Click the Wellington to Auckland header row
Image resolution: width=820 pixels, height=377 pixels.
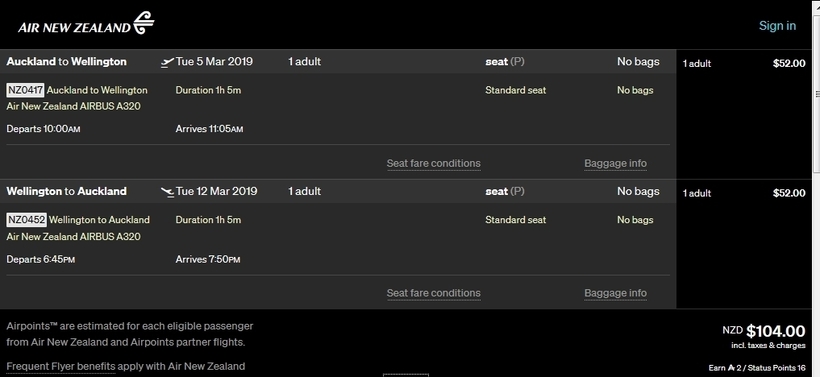338,191
